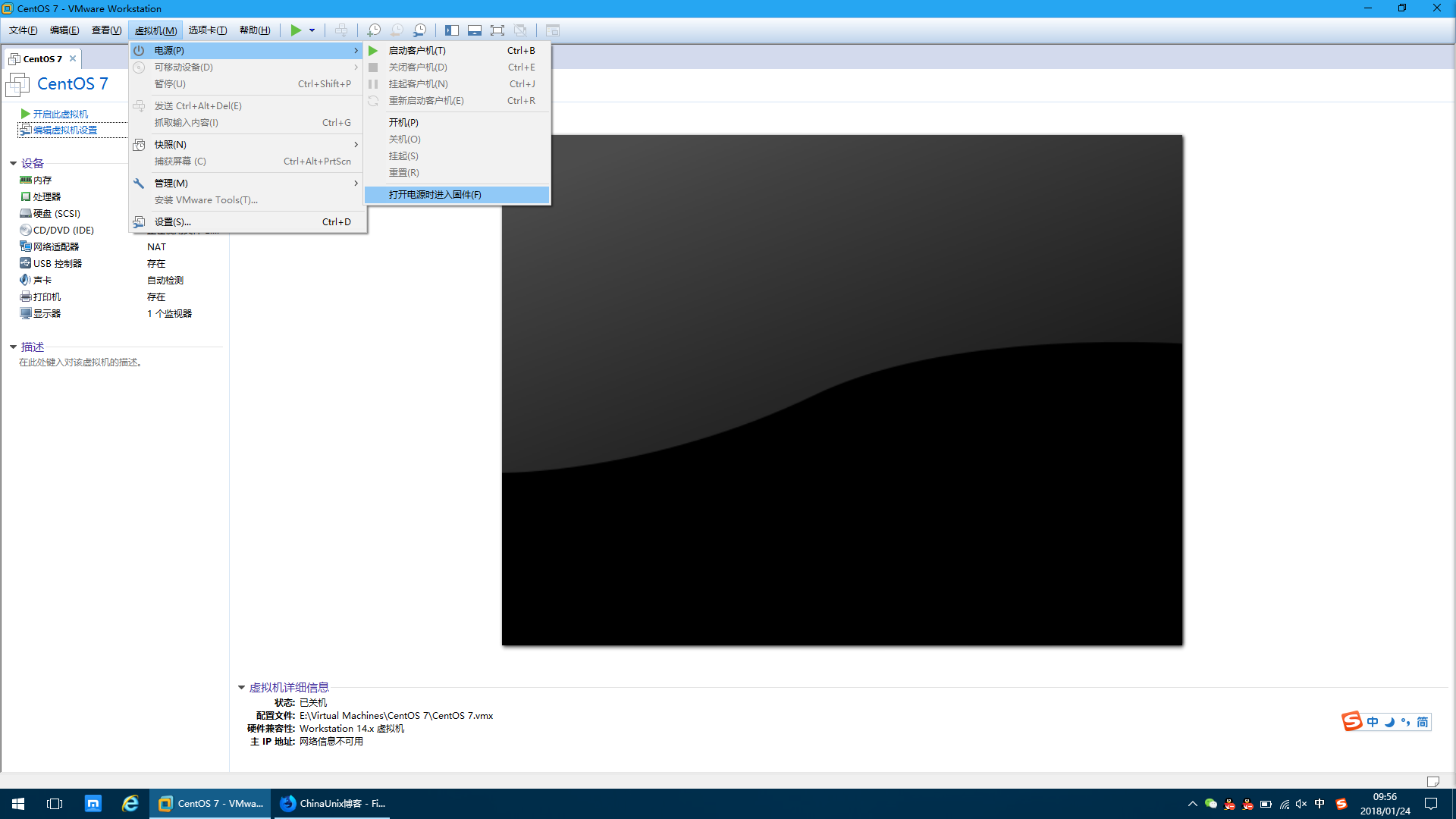This screenshot has width=1456, height=819.
Task: Click the 1 个监视器 display value
Action: [169, 313]
